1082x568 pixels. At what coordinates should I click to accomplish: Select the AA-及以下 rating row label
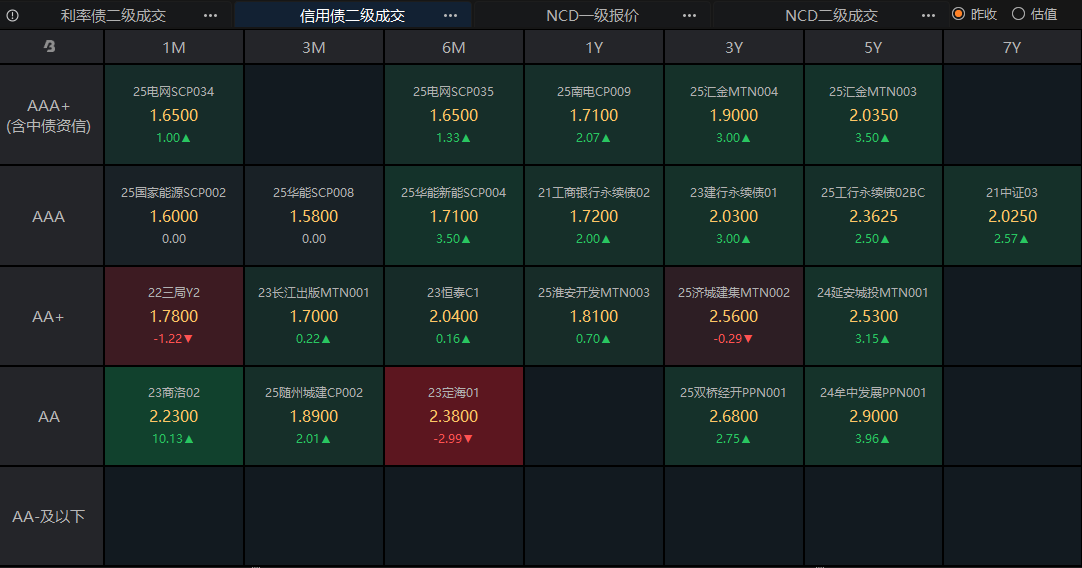click(49, 517)
